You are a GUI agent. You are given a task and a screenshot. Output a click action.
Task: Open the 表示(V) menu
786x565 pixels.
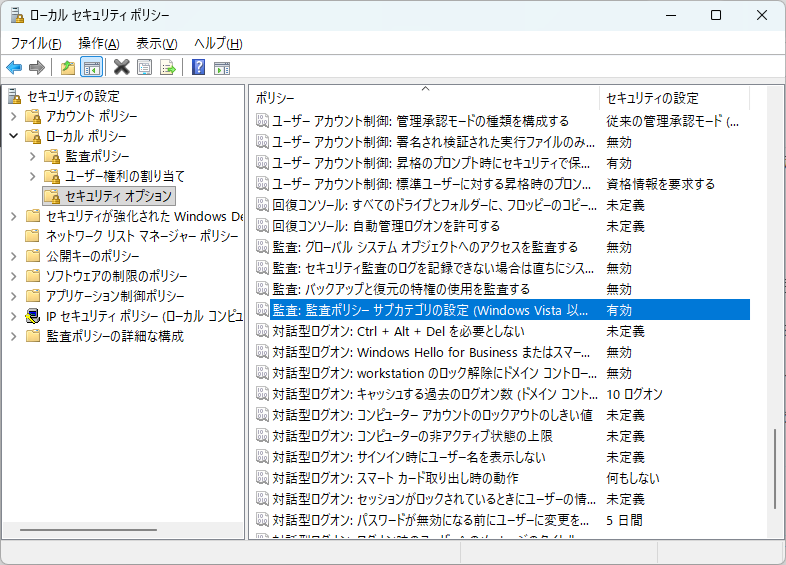pos(157,43)
